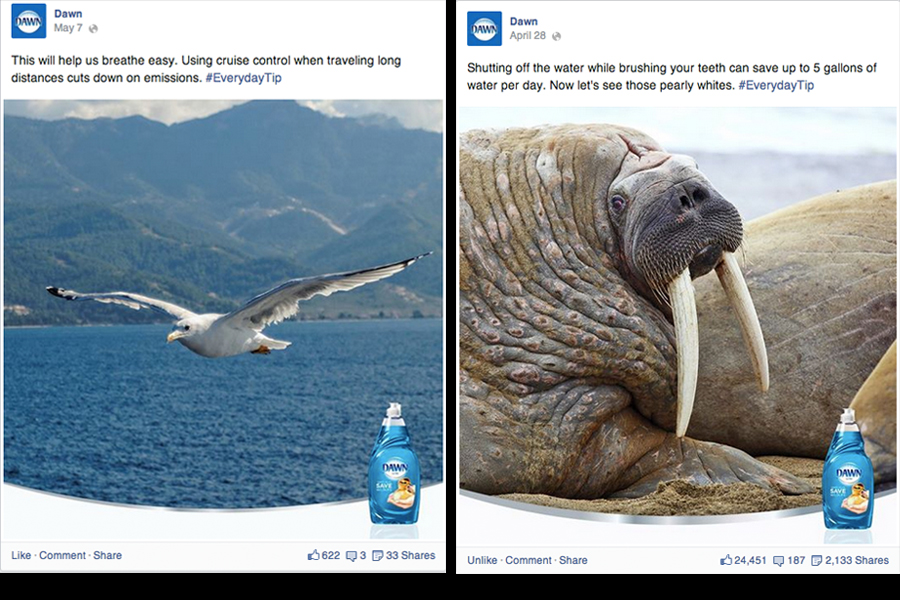Open #EverydayTip hashtag in April 28 post

point(776,85)
